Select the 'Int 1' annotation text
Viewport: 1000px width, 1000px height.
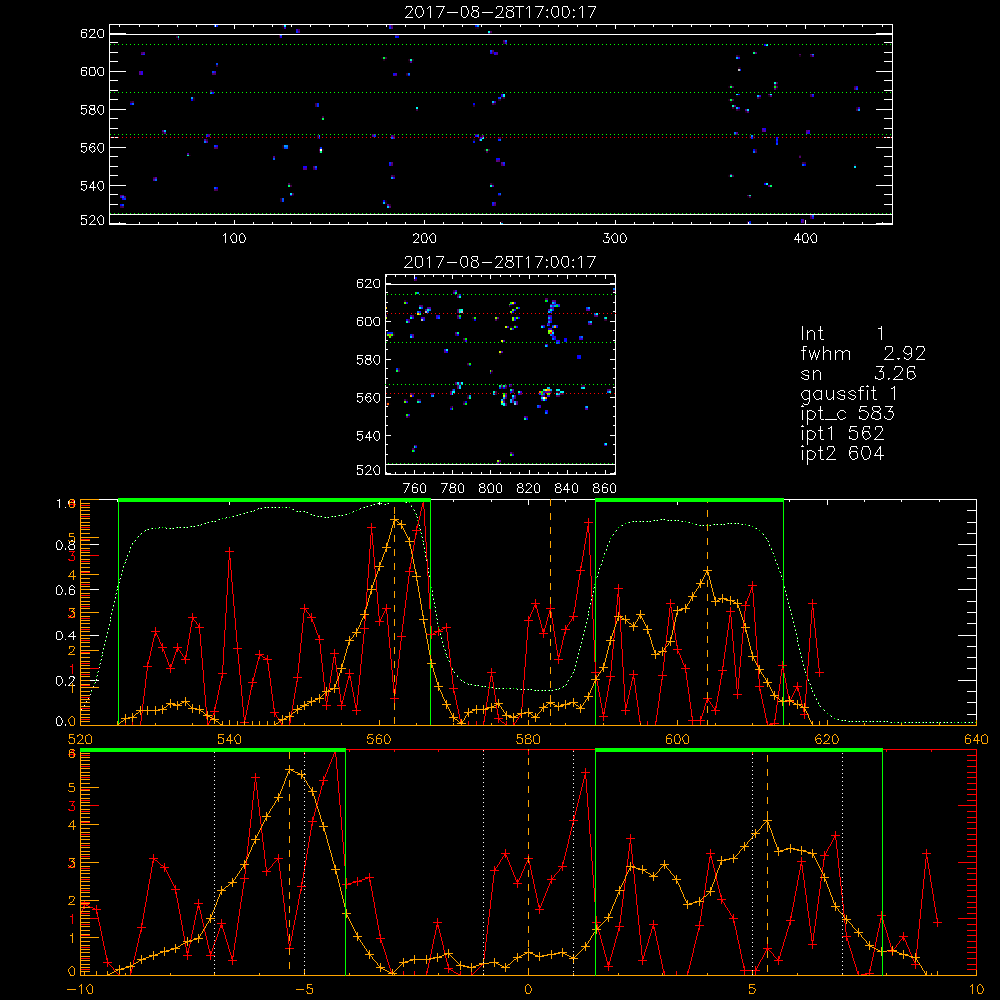(x=842, y=334)
